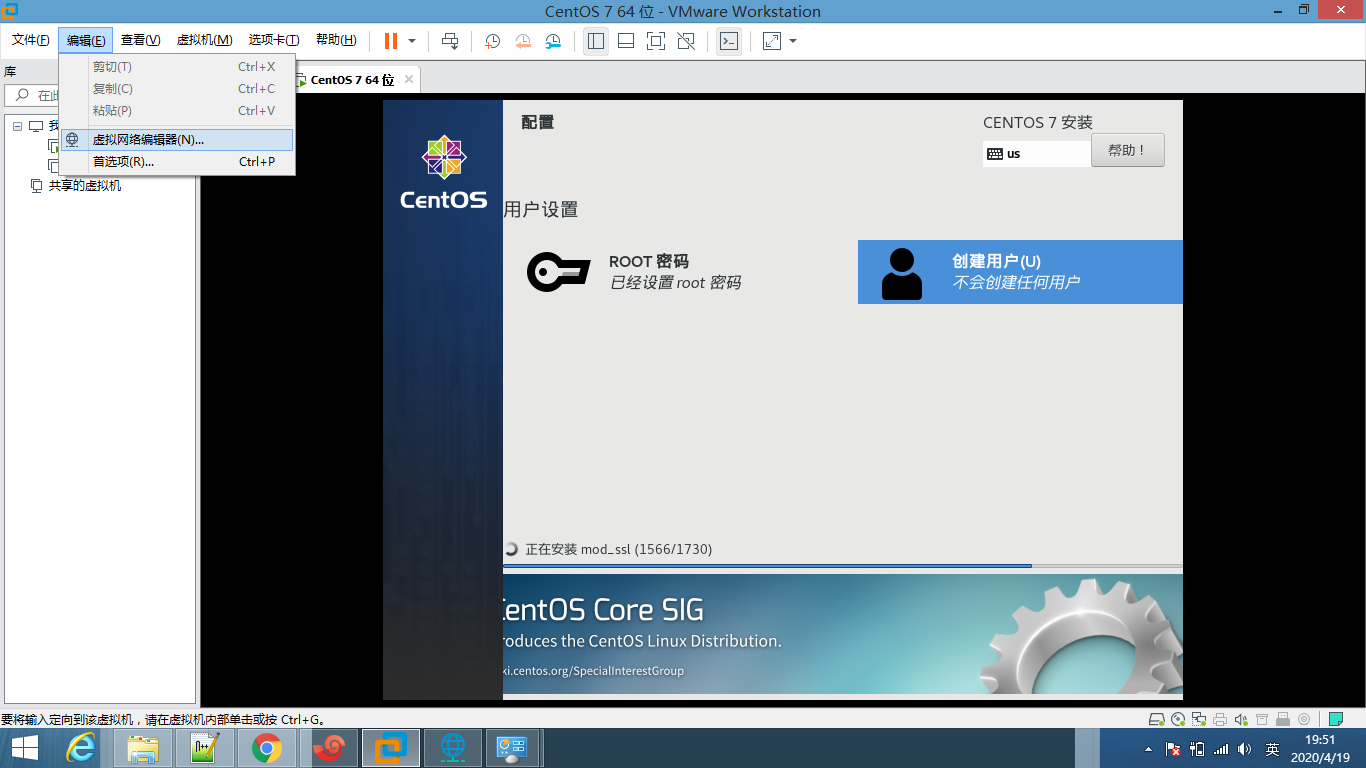Click the CD/DVD device status icon

(x=1178, y=719)
